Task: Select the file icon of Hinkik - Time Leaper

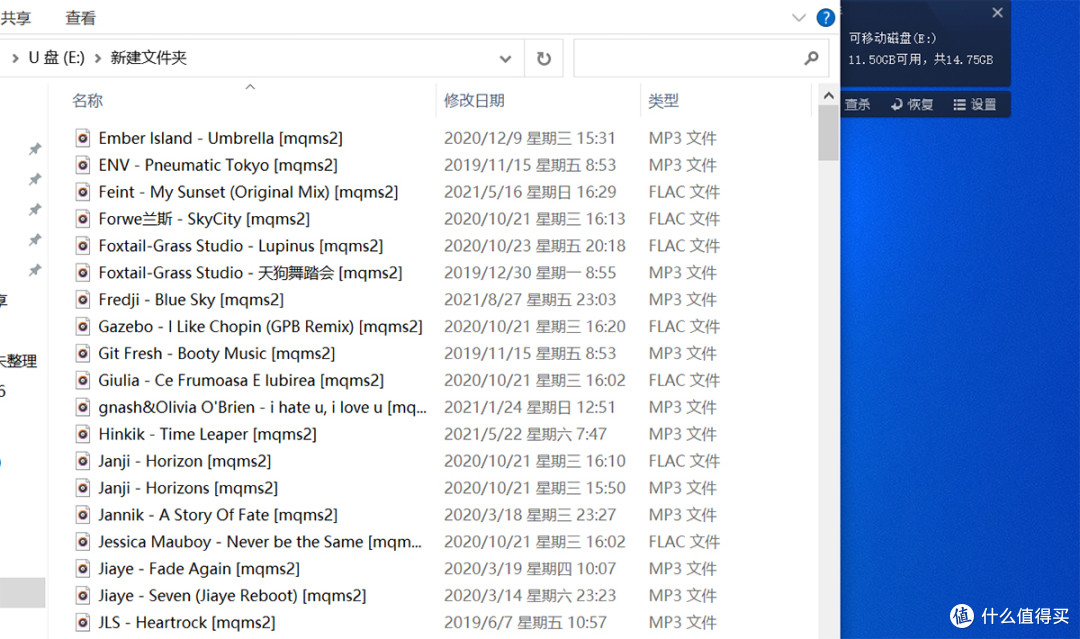Action: point(83,434)
